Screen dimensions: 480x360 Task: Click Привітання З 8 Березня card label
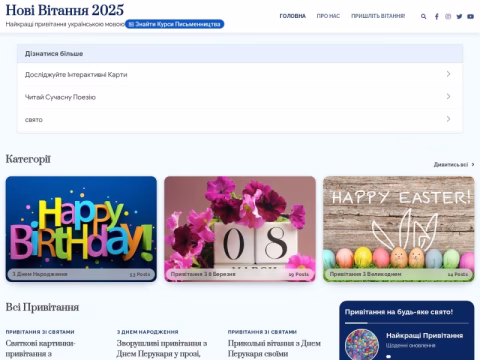pos(203,274)
